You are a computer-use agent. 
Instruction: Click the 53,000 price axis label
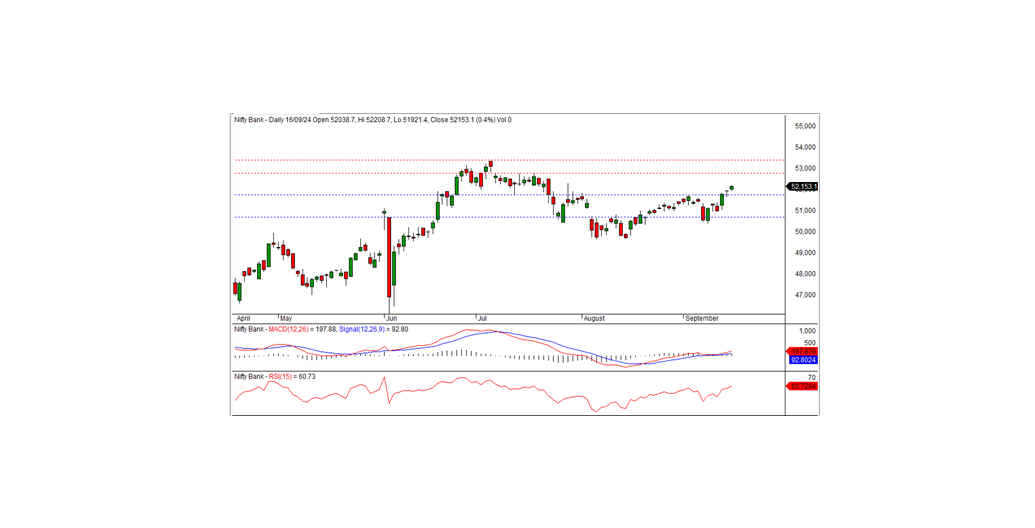click(x=806, y=168)
